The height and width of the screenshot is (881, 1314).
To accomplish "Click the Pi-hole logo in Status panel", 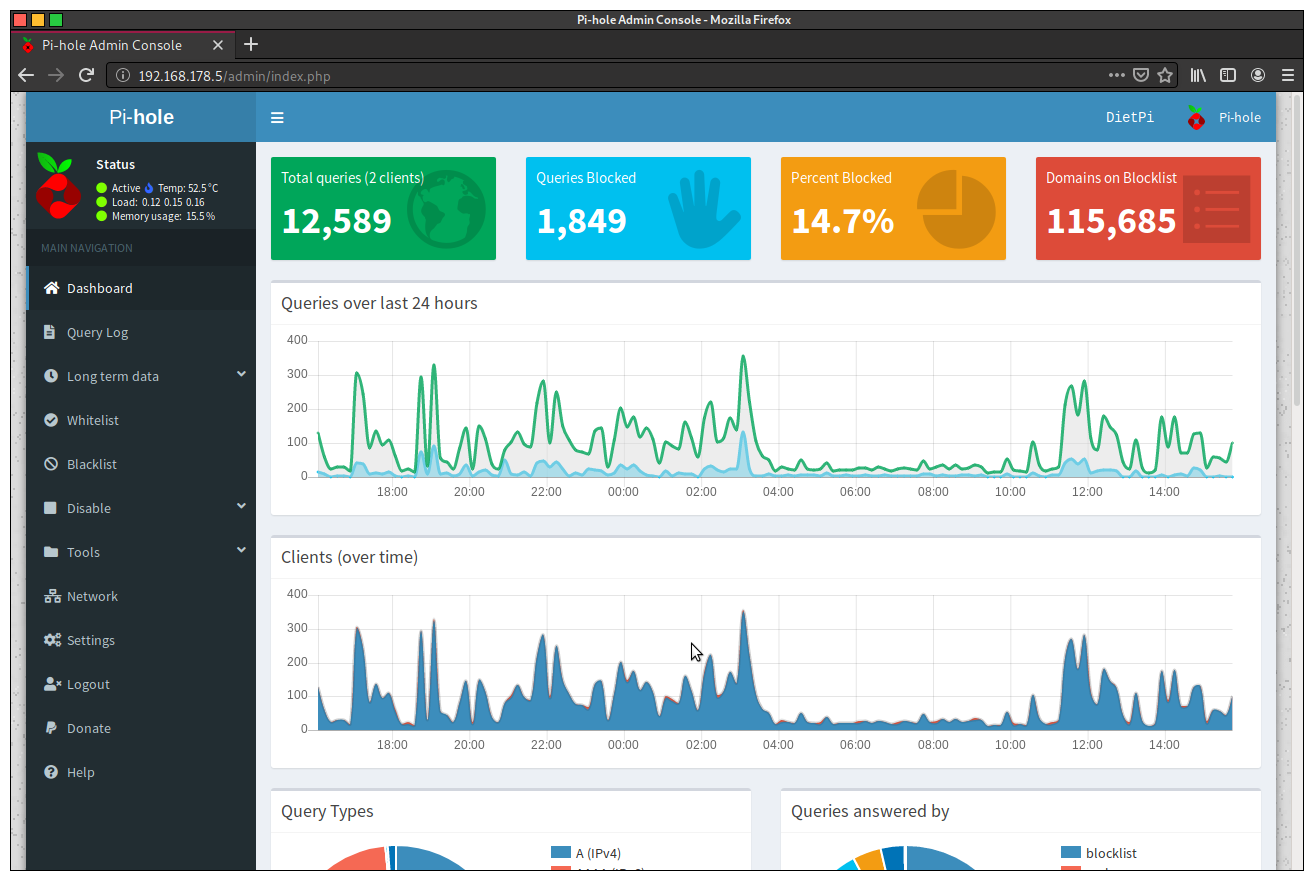I will tap(59, 185).
